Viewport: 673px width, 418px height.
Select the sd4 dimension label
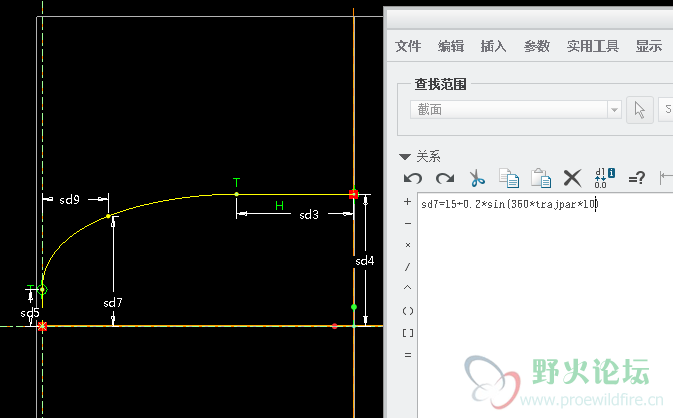365,261
